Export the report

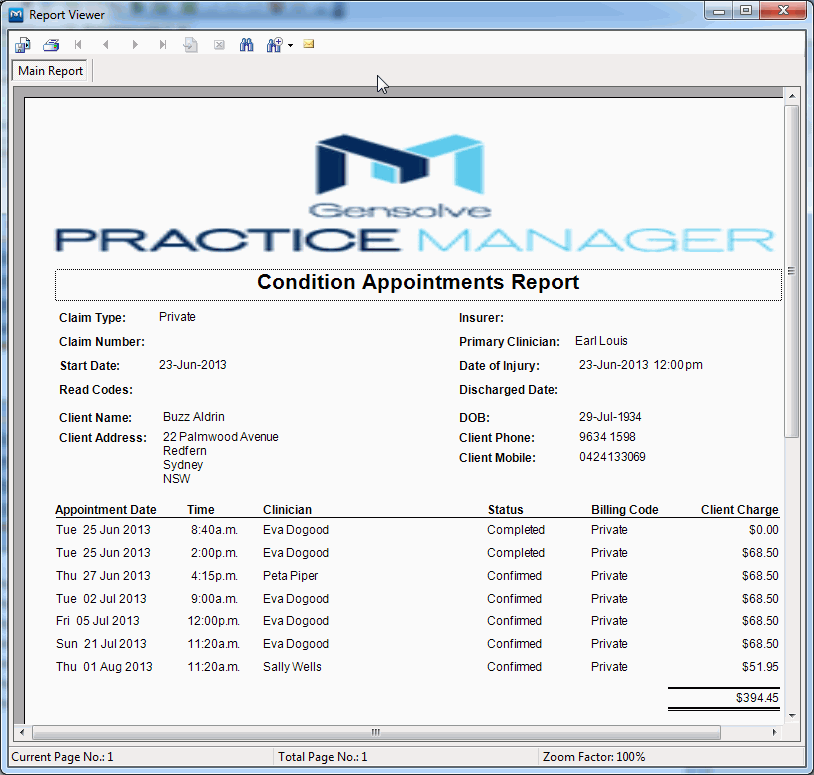(x=22, y=44)
